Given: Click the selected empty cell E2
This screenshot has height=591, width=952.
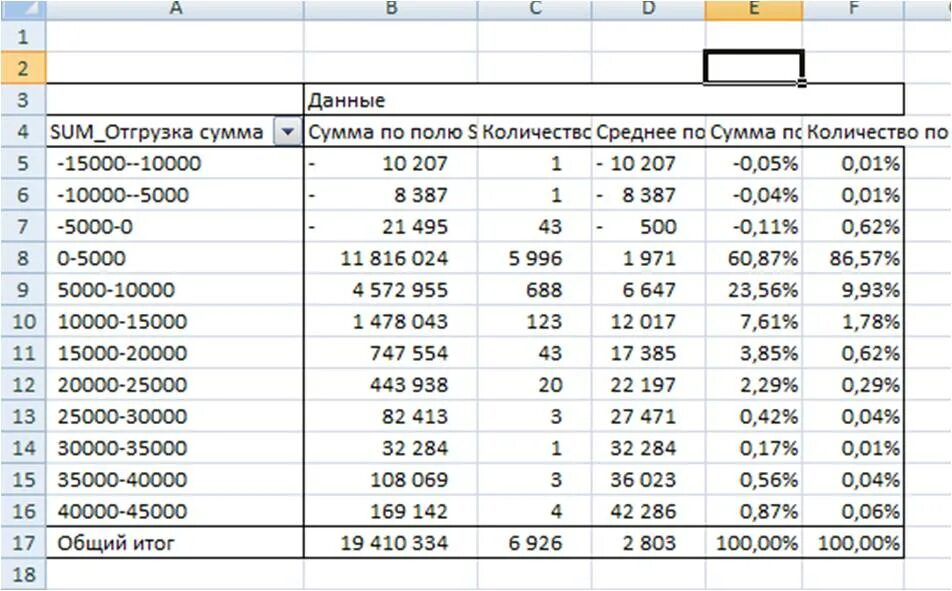Looking at the screenshot, I should coord(754,68).
